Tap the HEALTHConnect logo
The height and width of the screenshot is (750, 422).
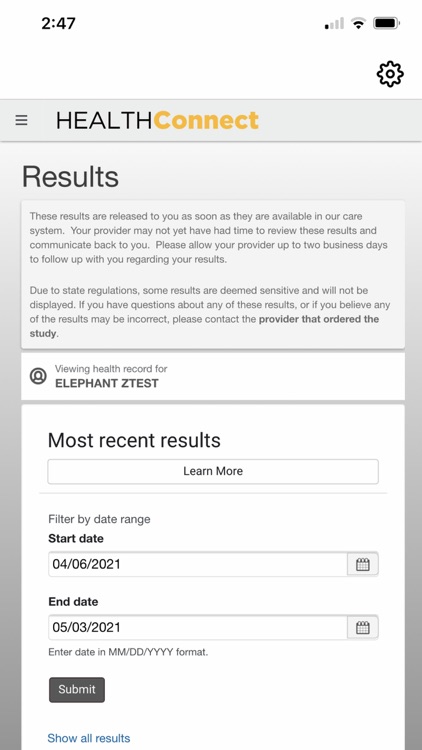point(157,120)
